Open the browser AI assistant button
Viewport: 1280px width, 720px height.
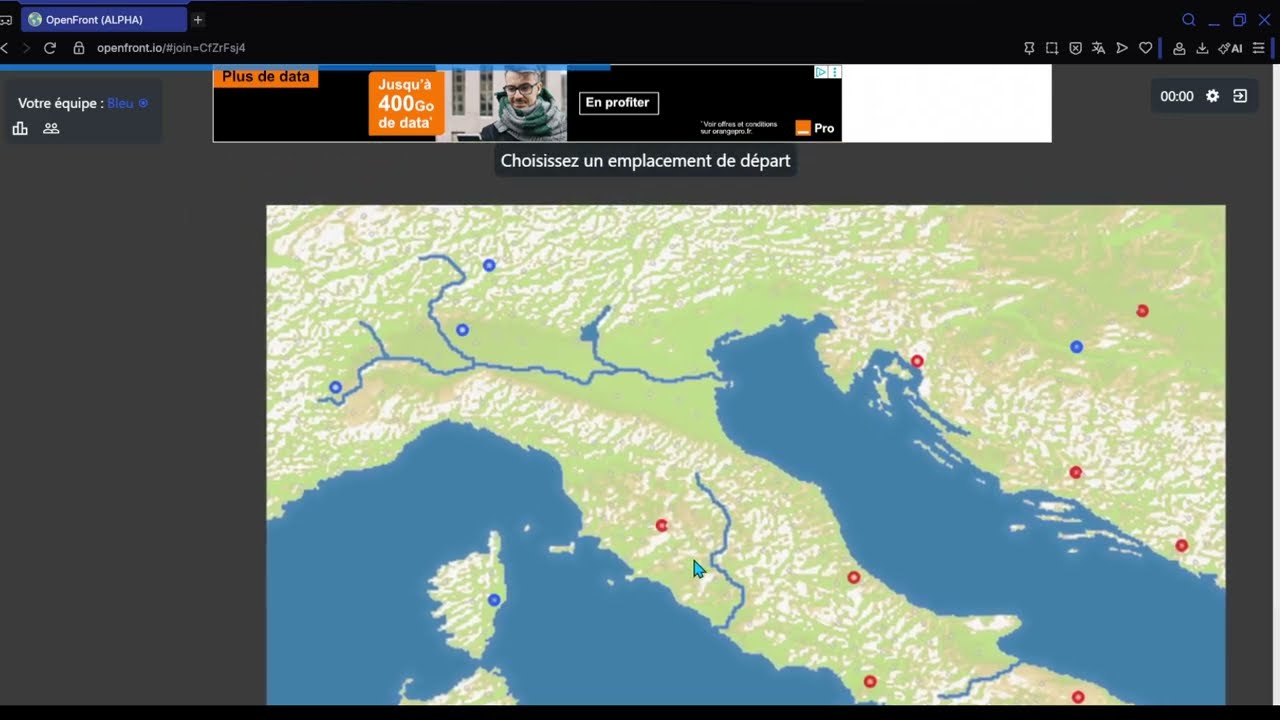click(x=1230, y=48)
